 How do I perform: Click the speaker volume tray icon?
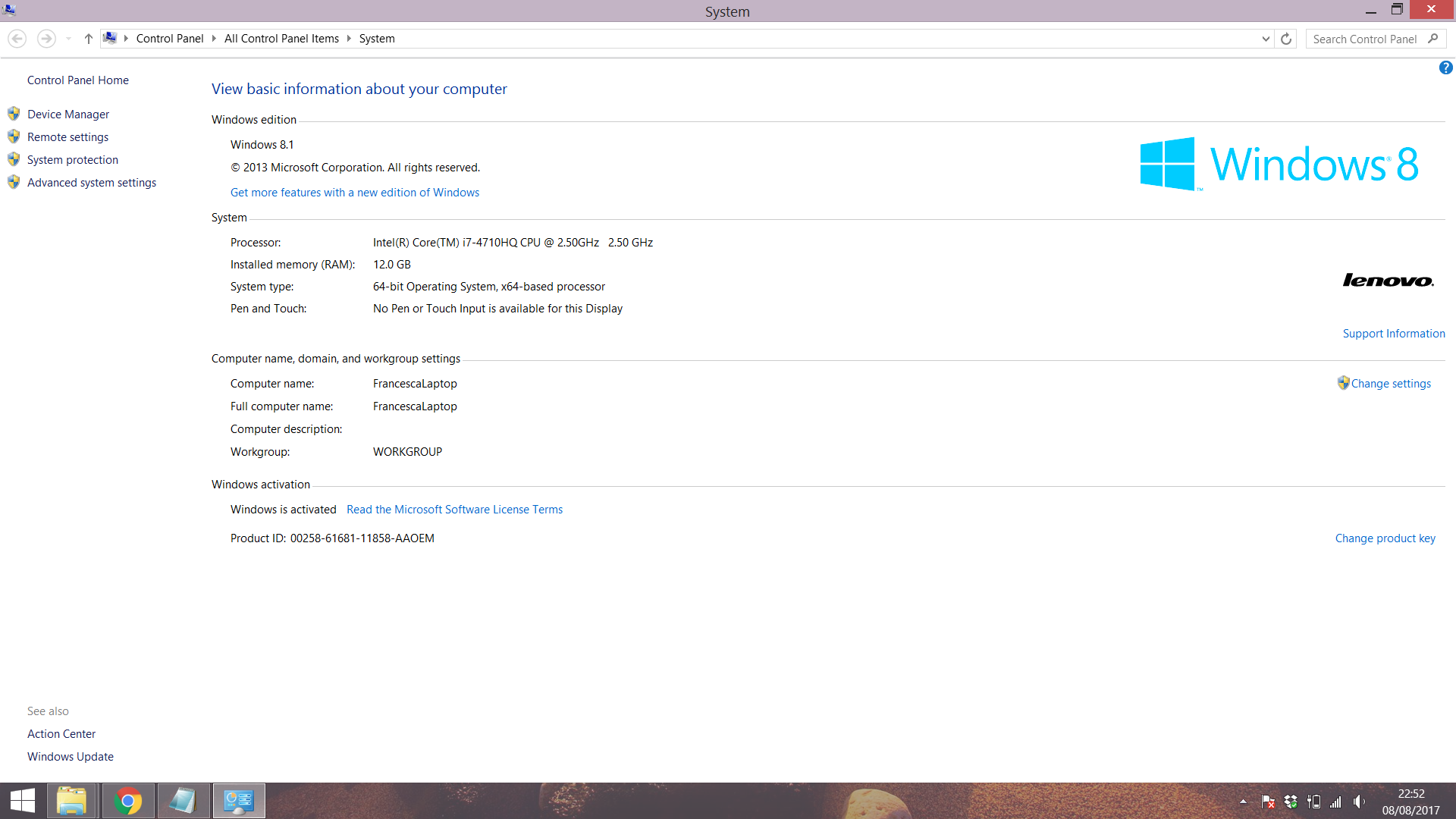pyautogui.click(x=1359, y=802)
